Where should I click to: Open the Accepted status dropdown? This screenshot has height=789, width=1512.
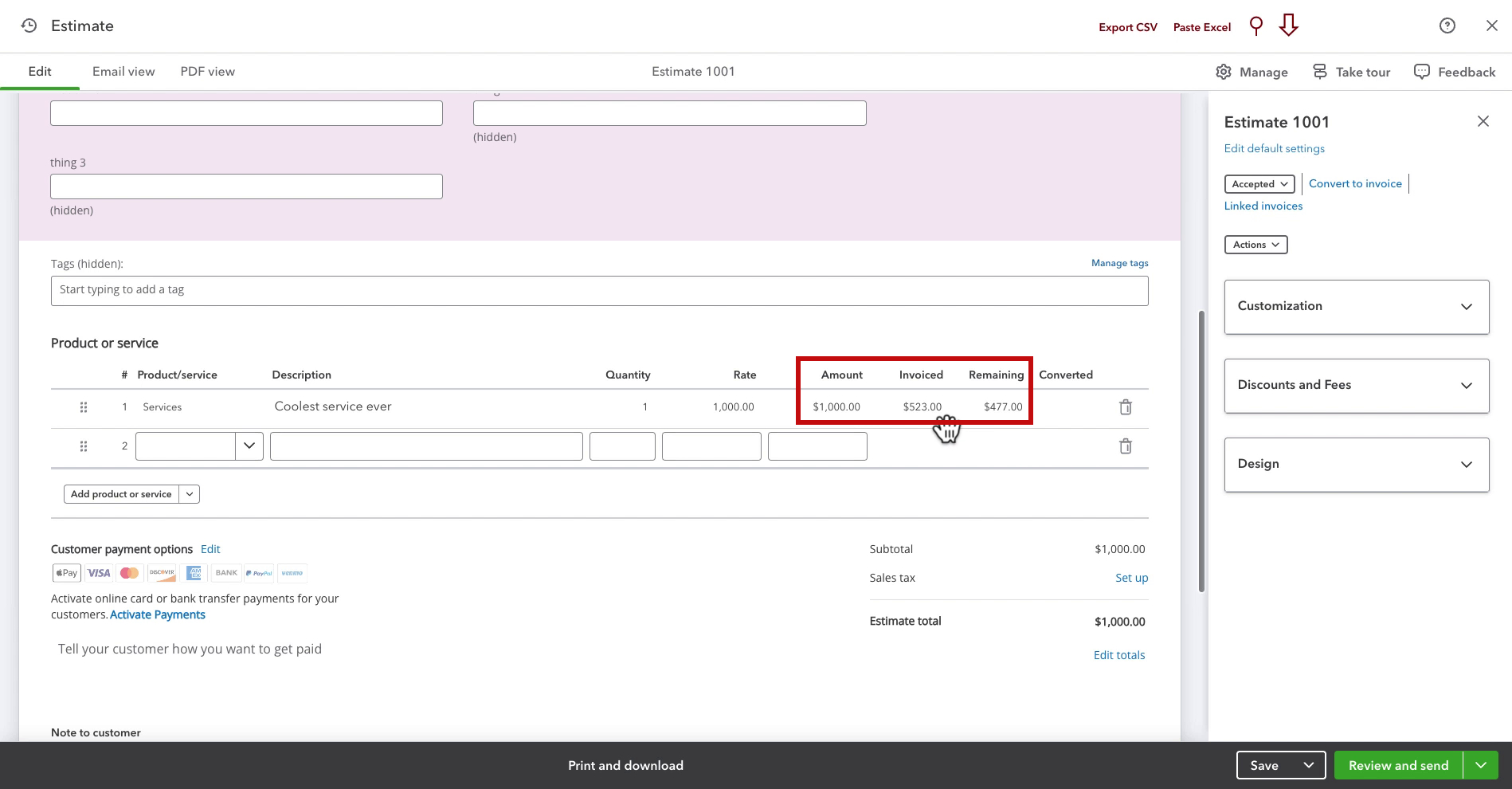point(1259,184)
